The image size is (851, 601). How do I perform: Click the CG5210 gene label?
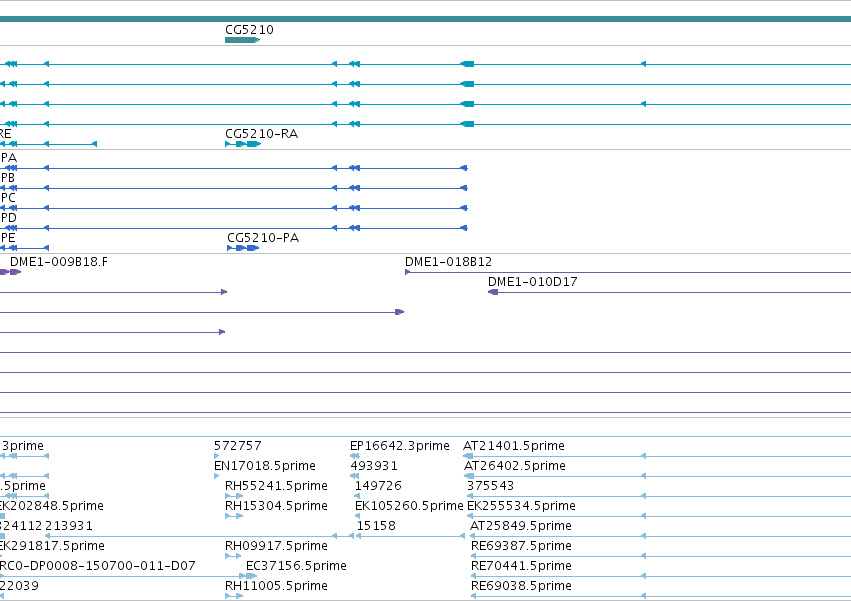tap(249, 30)
